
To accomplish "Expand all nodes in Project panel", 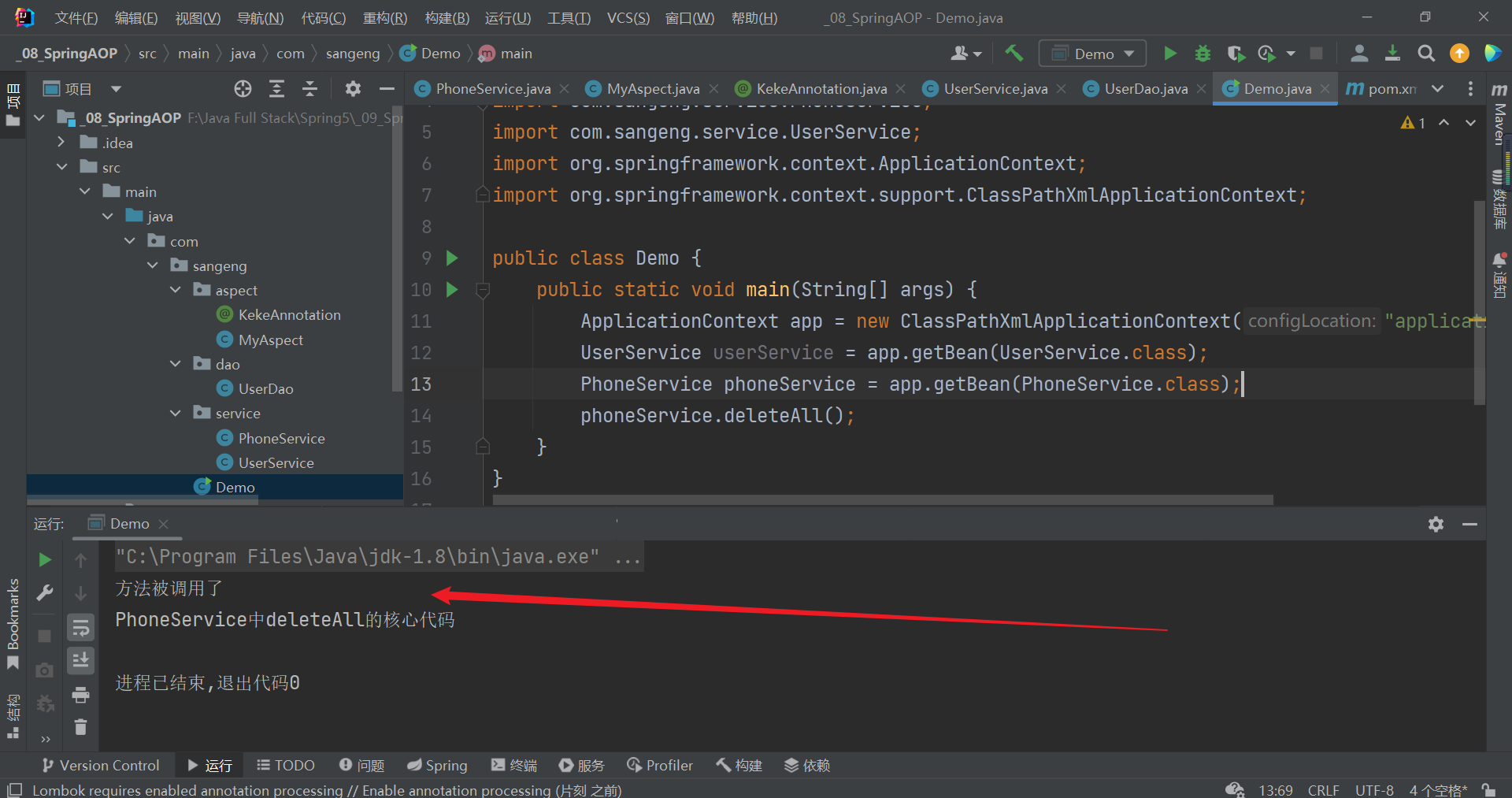I will pyautogui.click(x=276, y=89).
